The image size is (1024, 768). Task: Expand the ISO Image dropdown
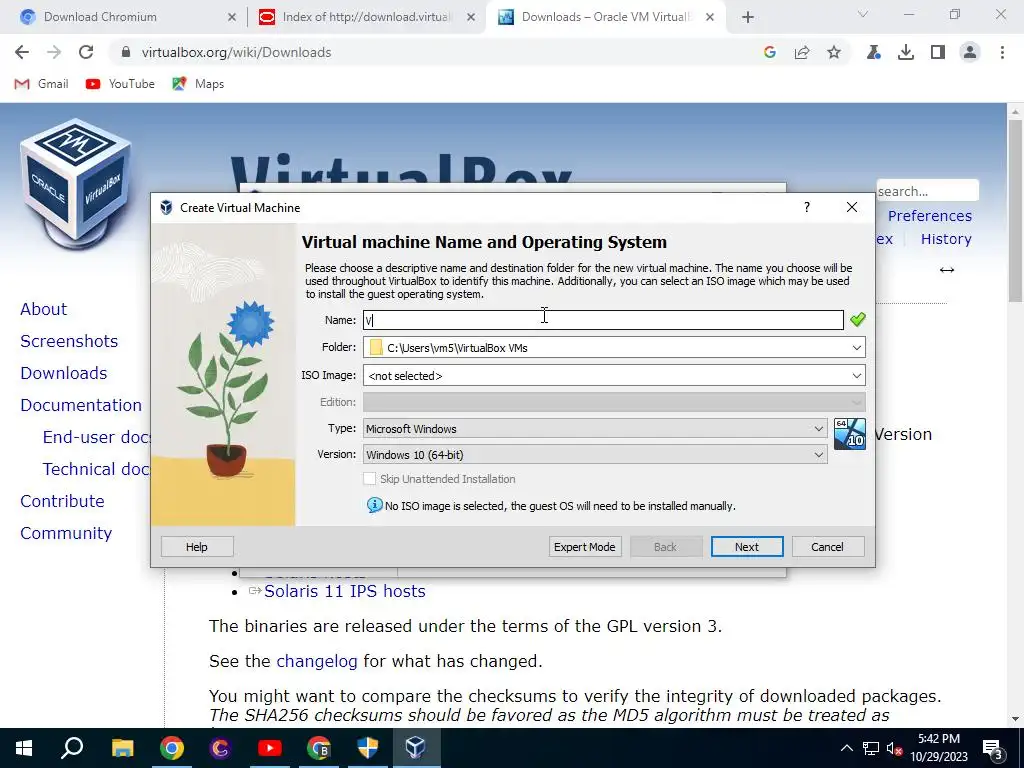tap(856, 376)
